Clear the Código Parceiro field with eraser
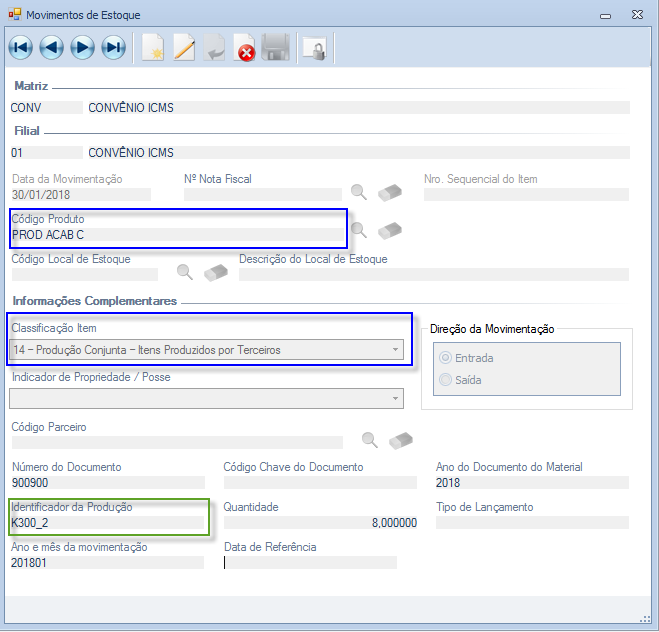This screenshot has height=632, width=659. tap(401, 439)
